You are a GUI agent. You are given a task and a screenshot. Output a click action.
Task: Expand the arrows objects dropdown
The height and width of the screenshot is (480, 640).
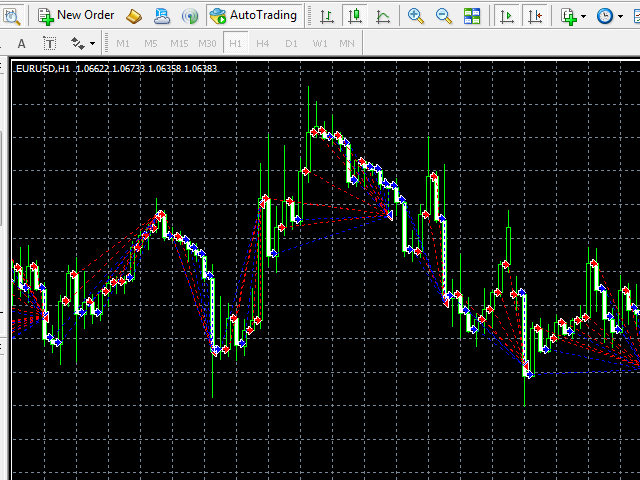(83, 43)
